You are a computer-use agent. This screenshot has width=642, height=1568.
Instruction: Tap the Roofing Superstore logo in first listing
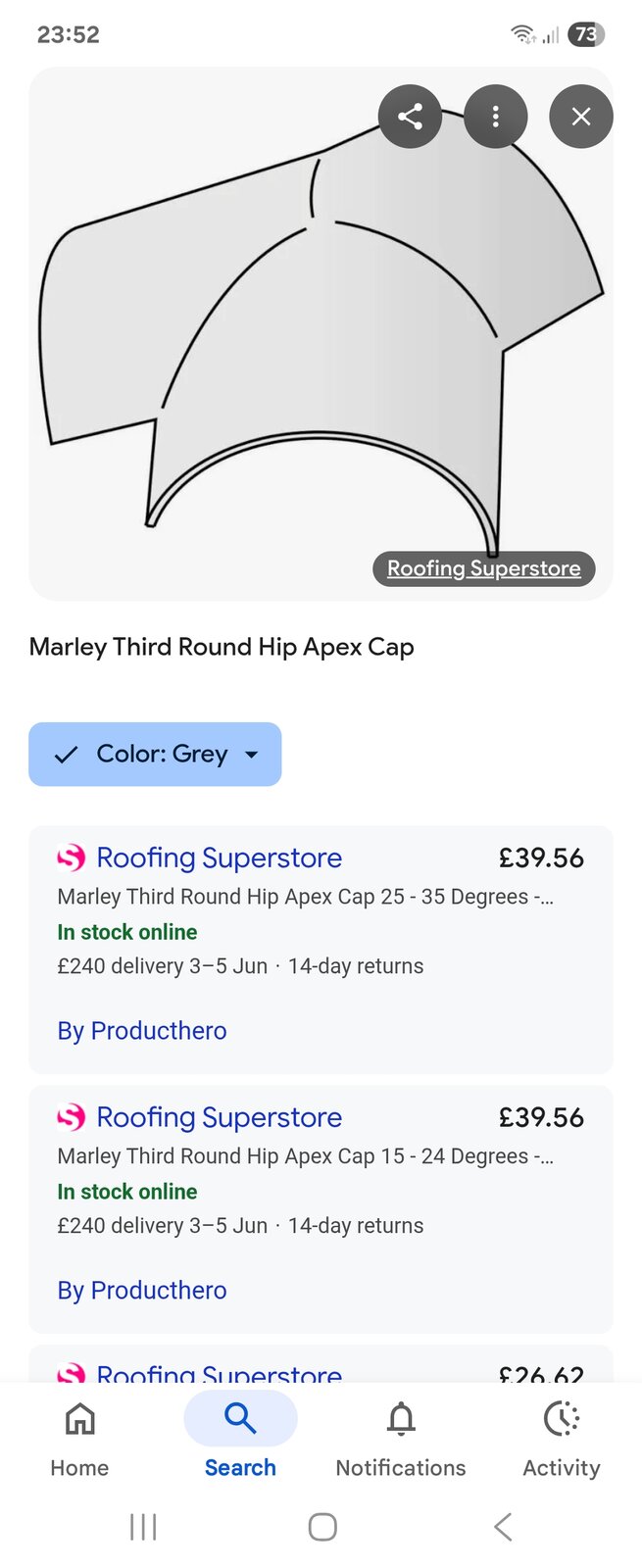pyautogui.click(x=72, y=858)
